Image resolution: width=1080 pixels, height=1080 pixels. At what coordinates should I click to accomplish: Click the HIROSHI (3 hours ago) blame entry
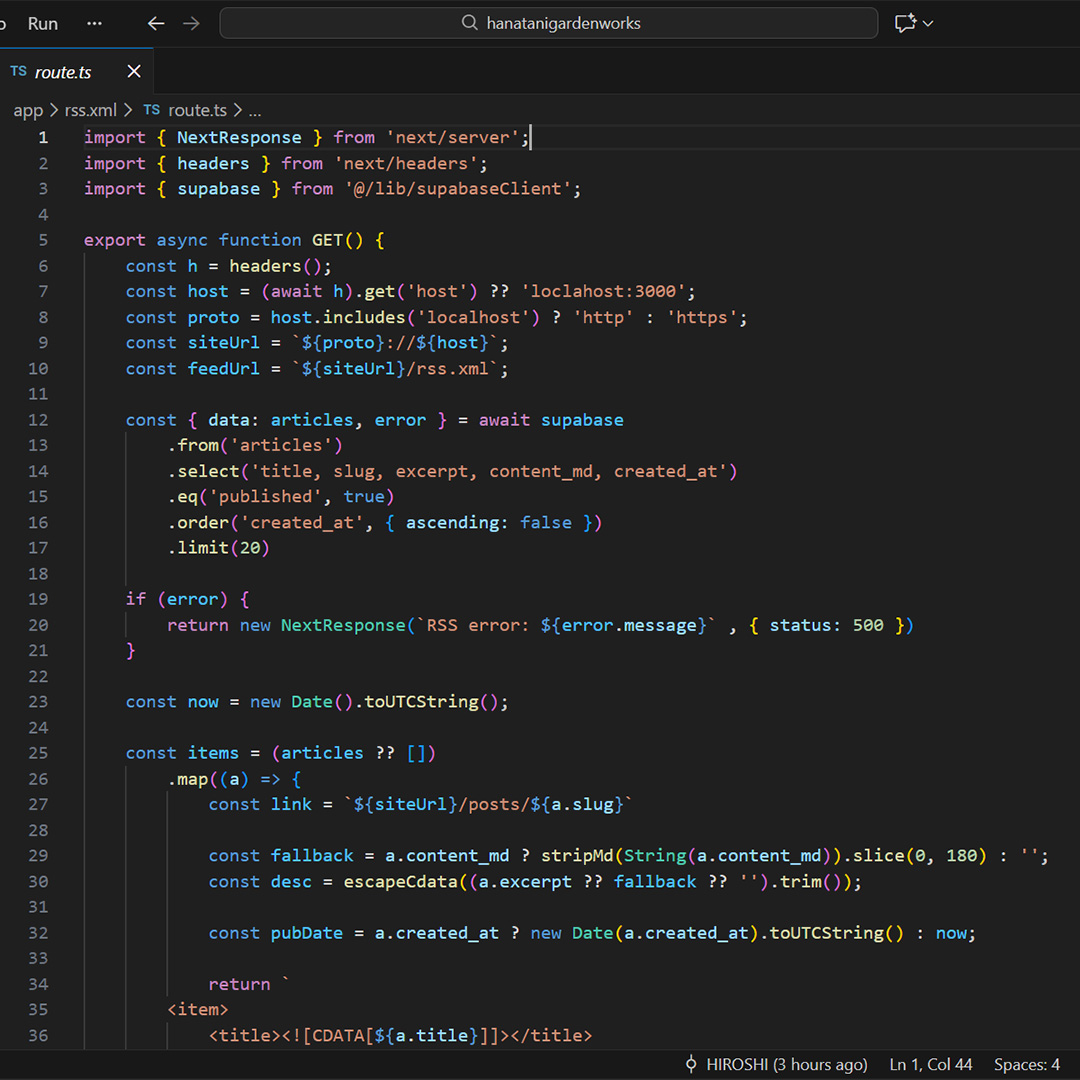[786, 1064]
